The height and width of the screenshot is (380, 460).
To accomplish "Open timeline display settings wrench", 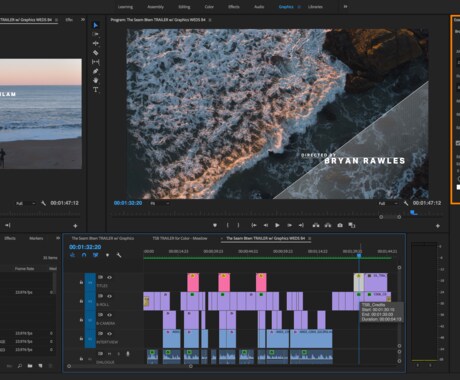I will [x=119, y=255].
